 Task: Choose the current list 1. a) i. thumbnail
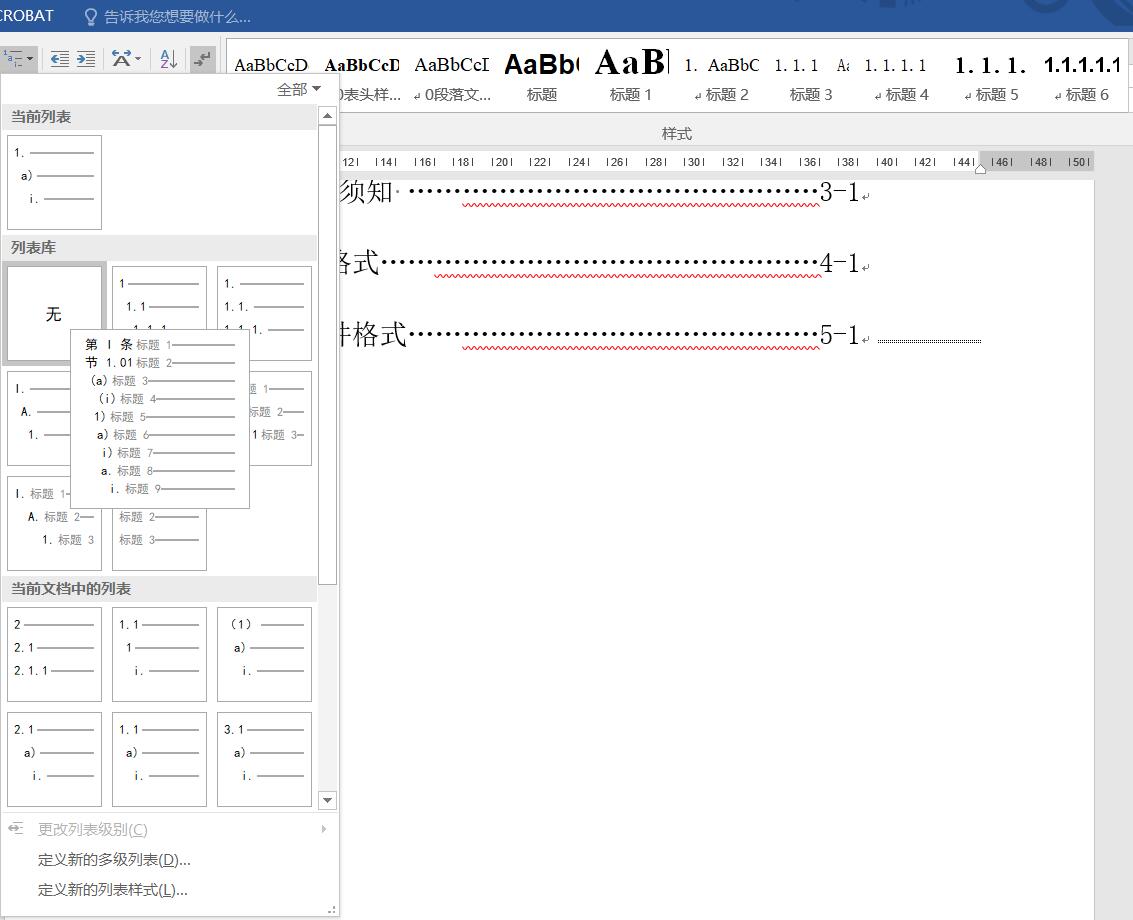(x=54, y=182)
